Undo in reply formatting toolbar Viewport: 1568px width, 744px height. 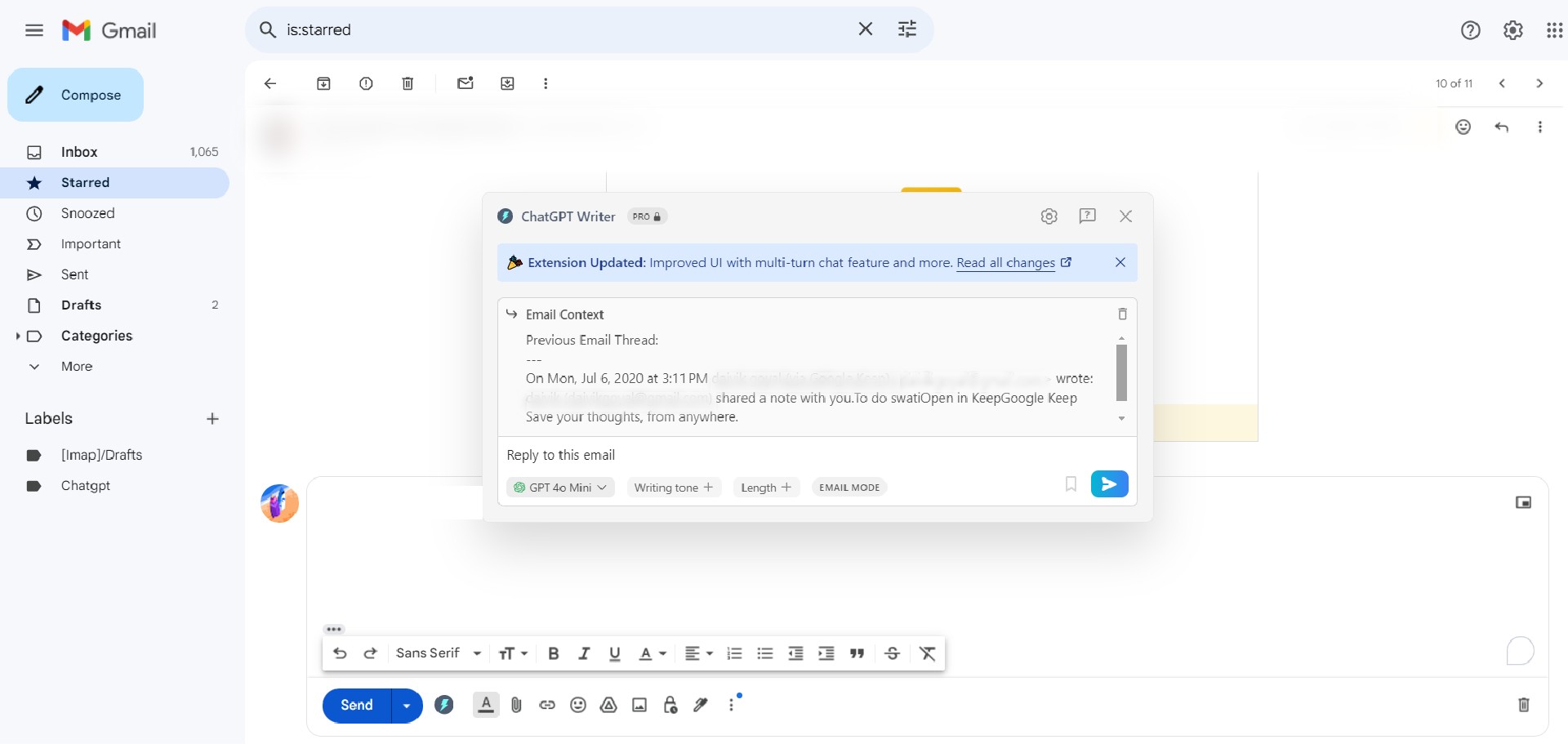coord(340,653)
